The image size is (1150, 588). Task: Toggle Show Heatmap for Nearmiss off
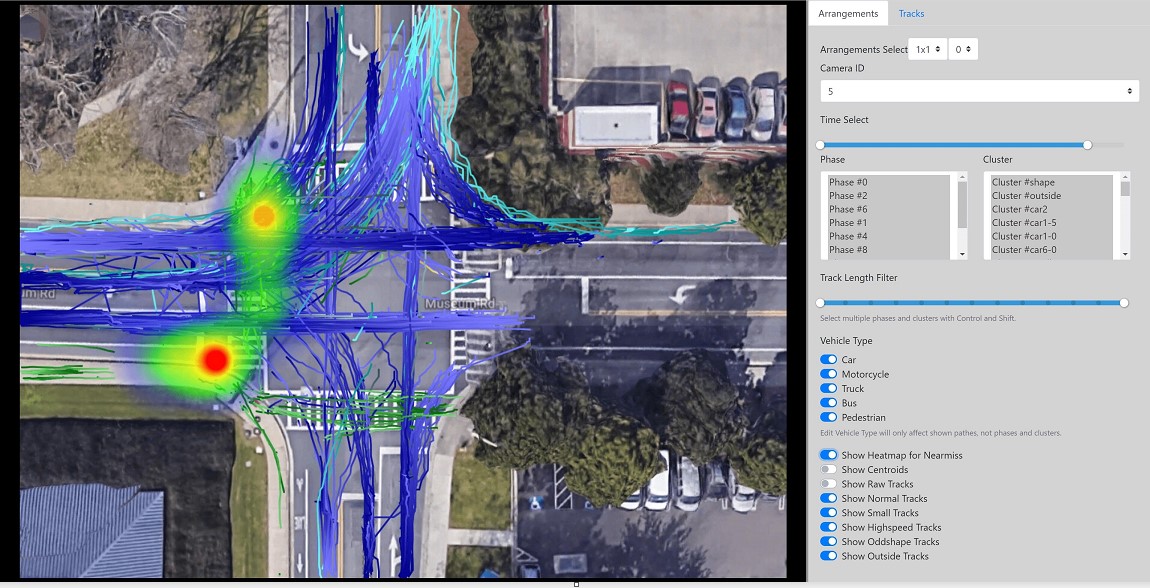click(x=828, y=455)
